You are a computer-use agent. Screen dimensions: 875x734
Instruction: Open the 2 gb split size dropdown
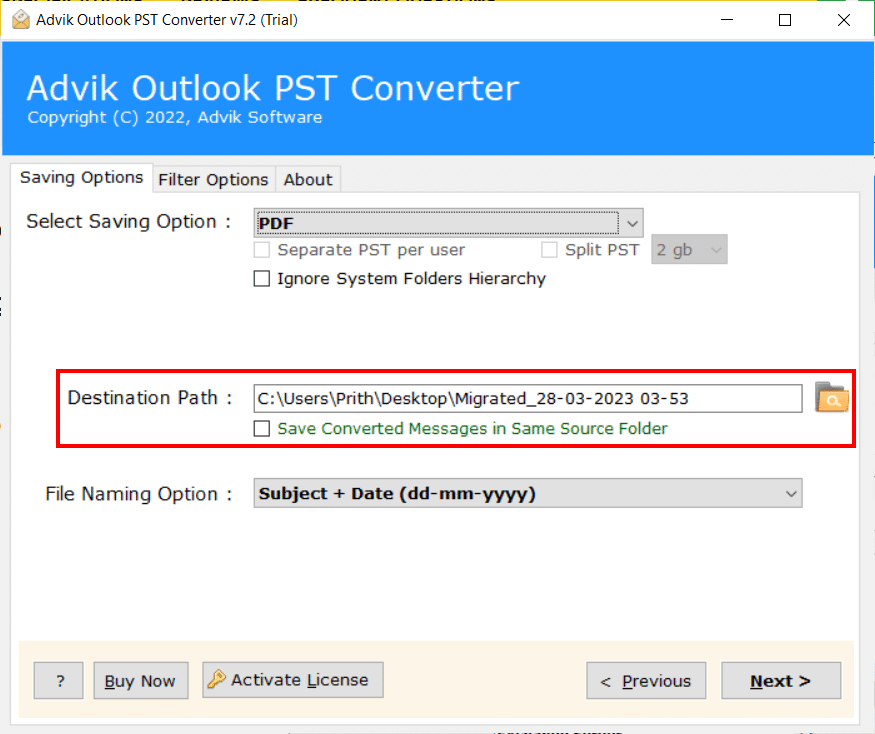point(688,249)
